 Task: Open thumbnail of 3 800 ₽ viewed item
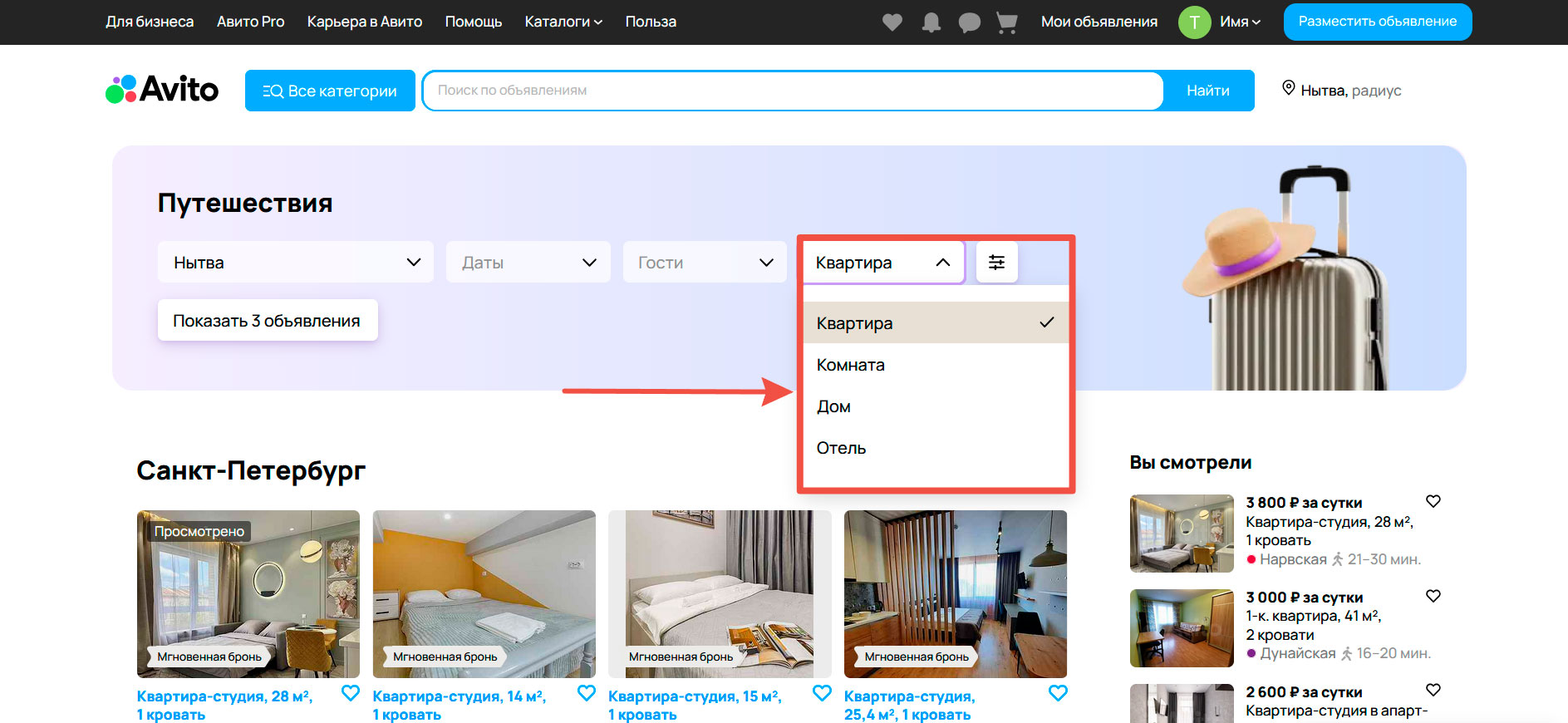click(1182, 534)
